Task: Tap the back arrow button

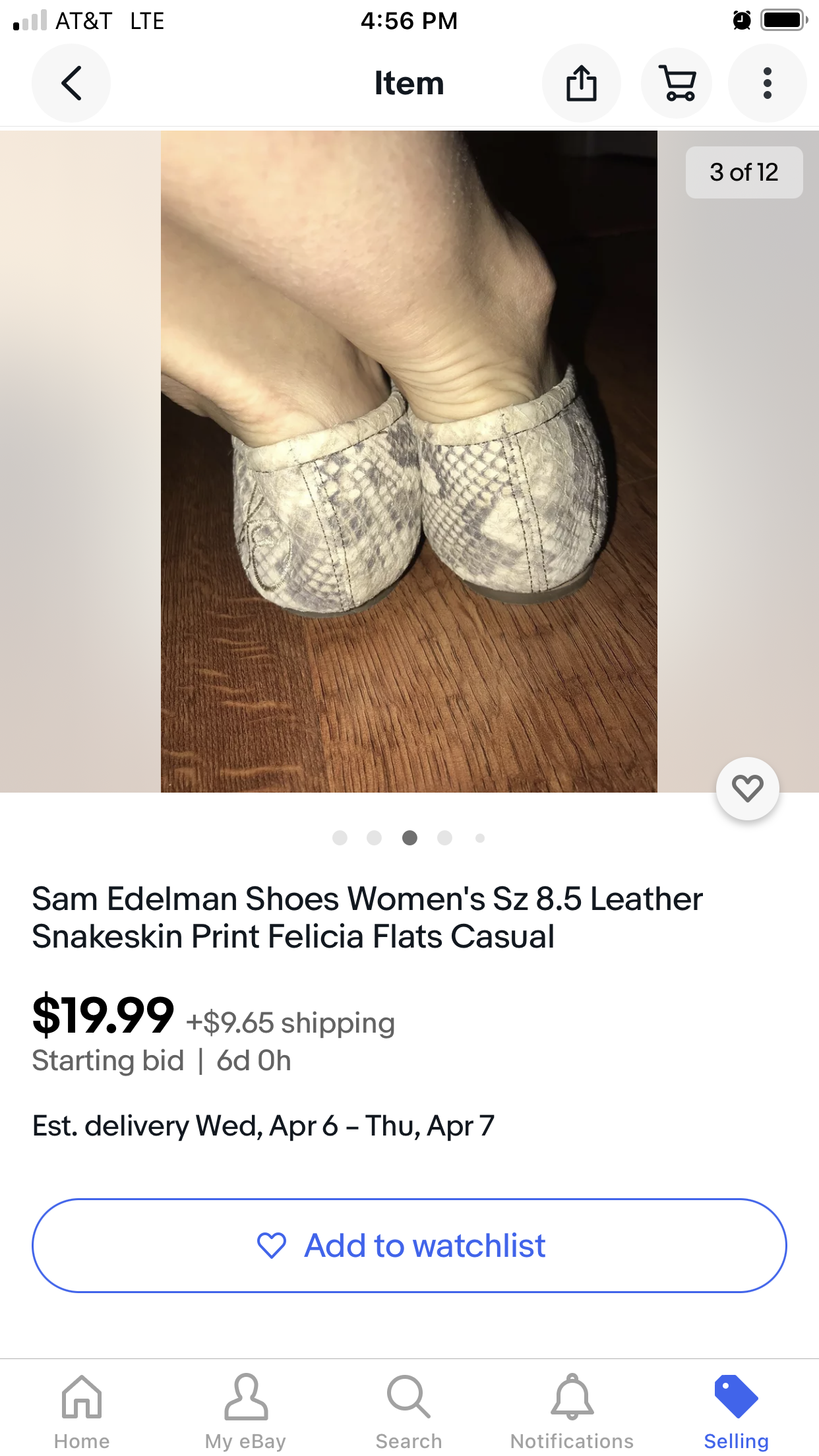Action: (71, 83)
